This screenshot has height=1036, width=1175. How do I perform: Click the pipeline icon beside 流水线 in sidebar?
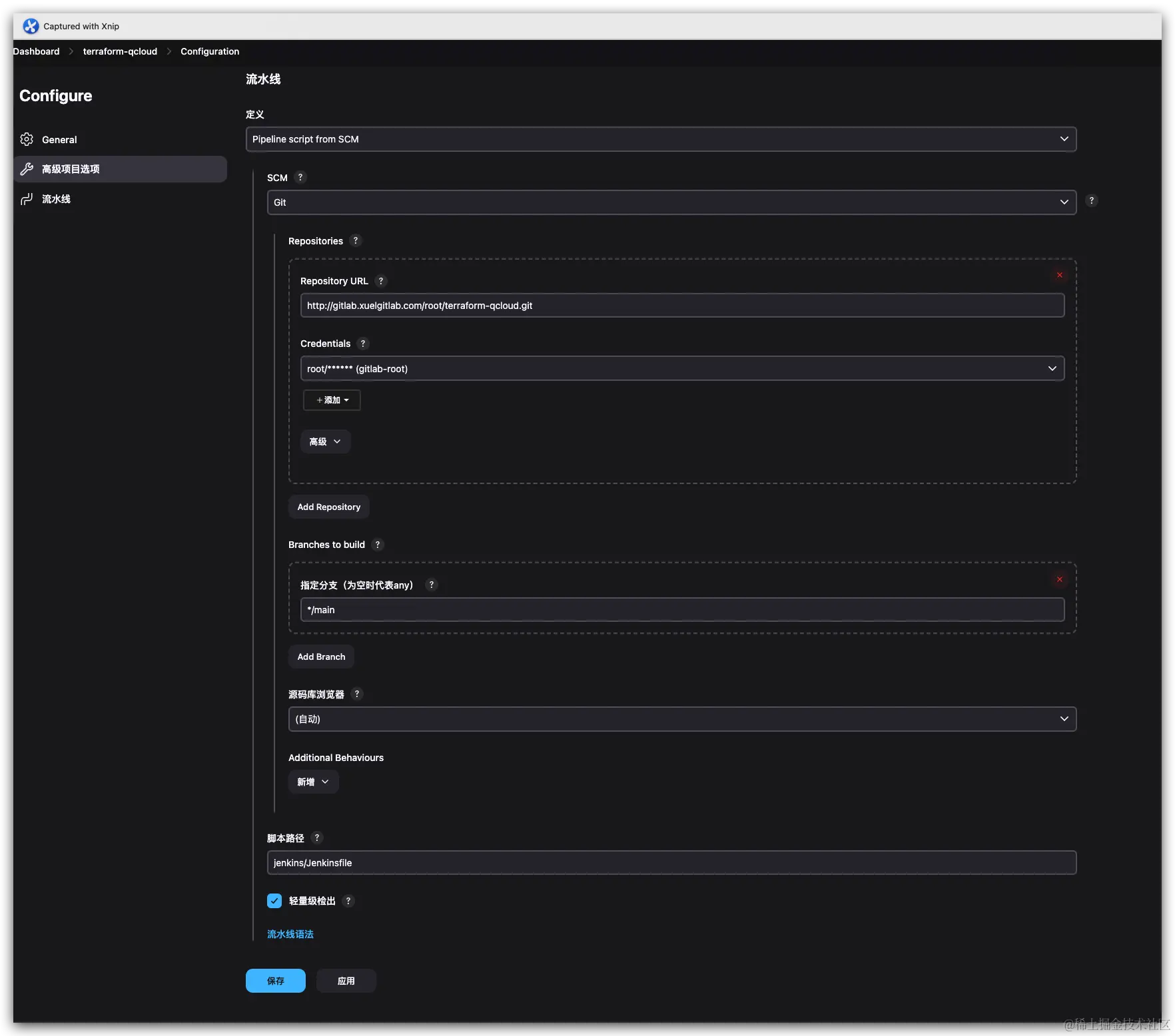(27, 199)
